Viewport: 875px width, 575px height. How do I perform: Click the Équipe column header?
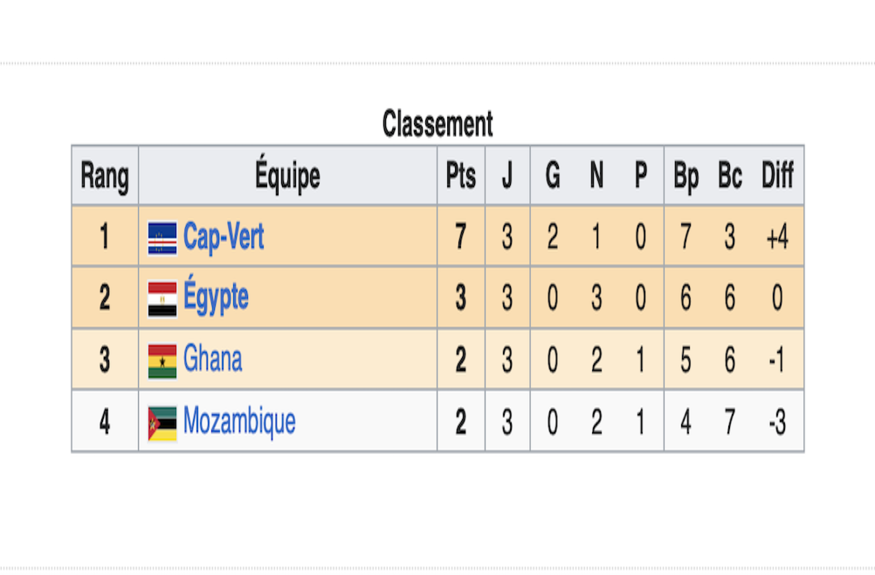[x=288, y=176]
